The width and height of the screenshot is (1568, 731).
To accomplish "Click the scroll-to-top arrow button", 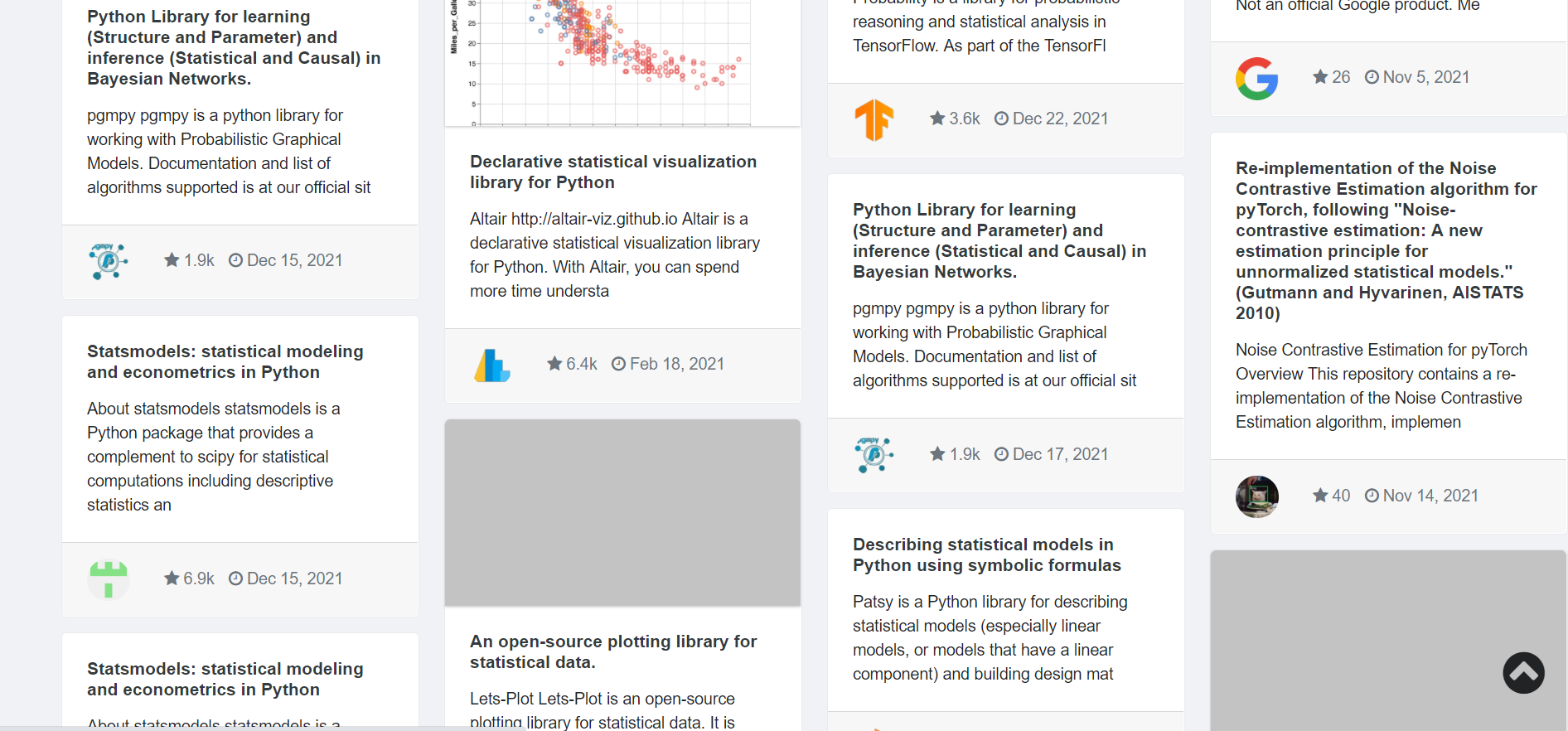I will tap(1523, 673).
